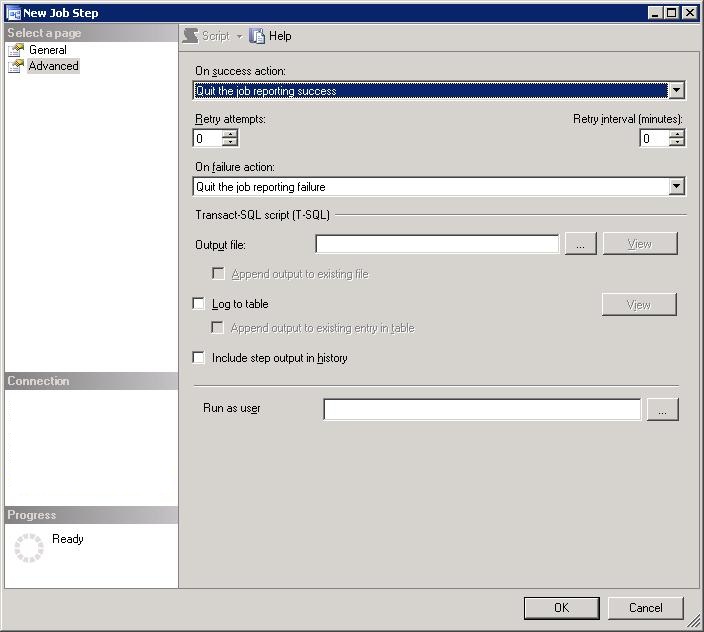The image size is (704, 632).
Task: Expand the On failure action dropdown
Action: point(676,186)
